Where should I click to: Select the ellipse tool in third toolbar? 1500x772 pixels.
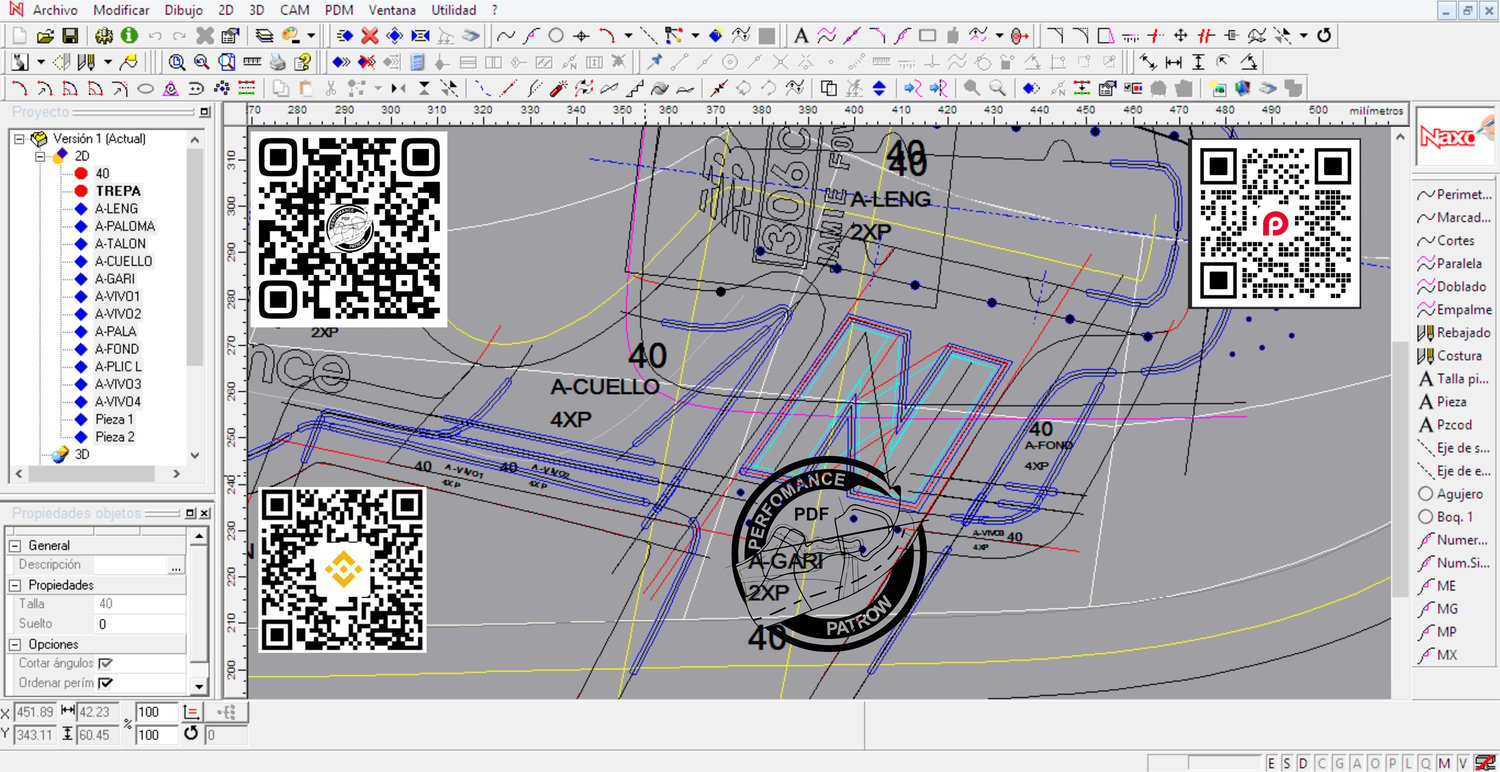coord(146,88)
